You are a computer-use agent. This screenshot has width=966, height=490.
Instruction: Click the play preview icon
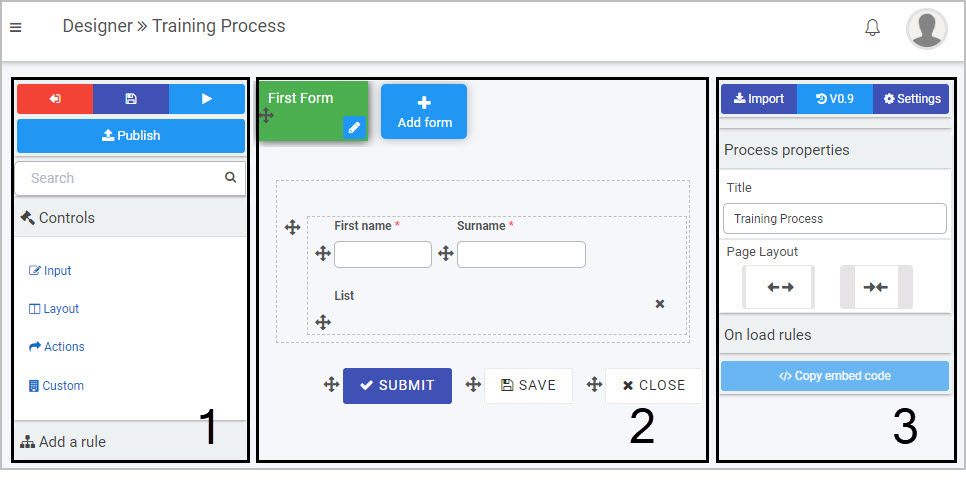click(207, 99)
